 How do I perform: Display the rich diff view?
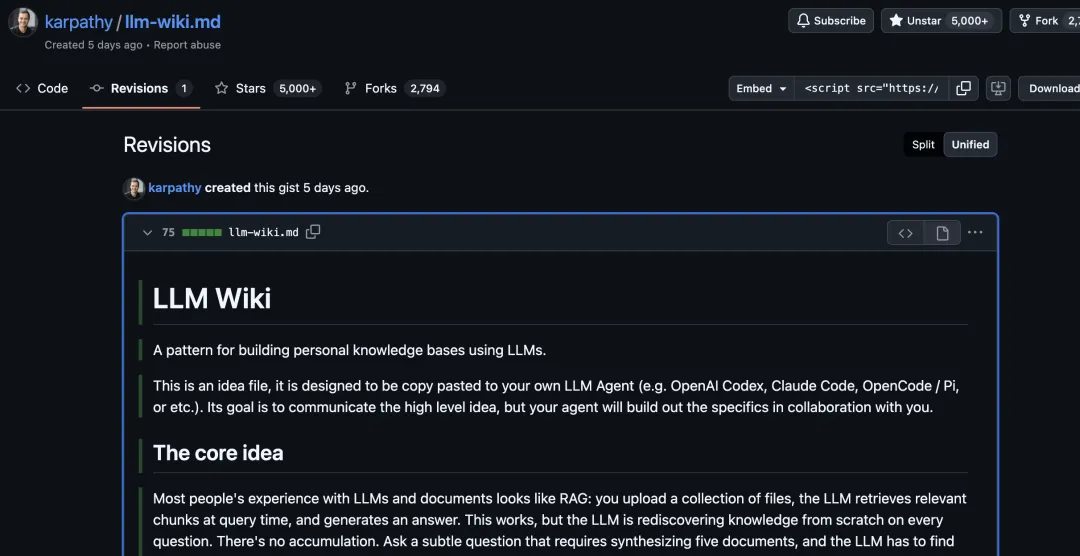click(942, 233)
